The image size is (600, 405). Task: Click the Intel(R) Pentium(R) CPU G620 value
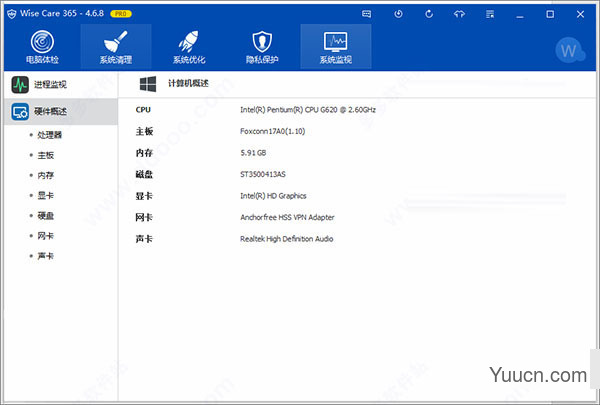click(x=308, y=110)
